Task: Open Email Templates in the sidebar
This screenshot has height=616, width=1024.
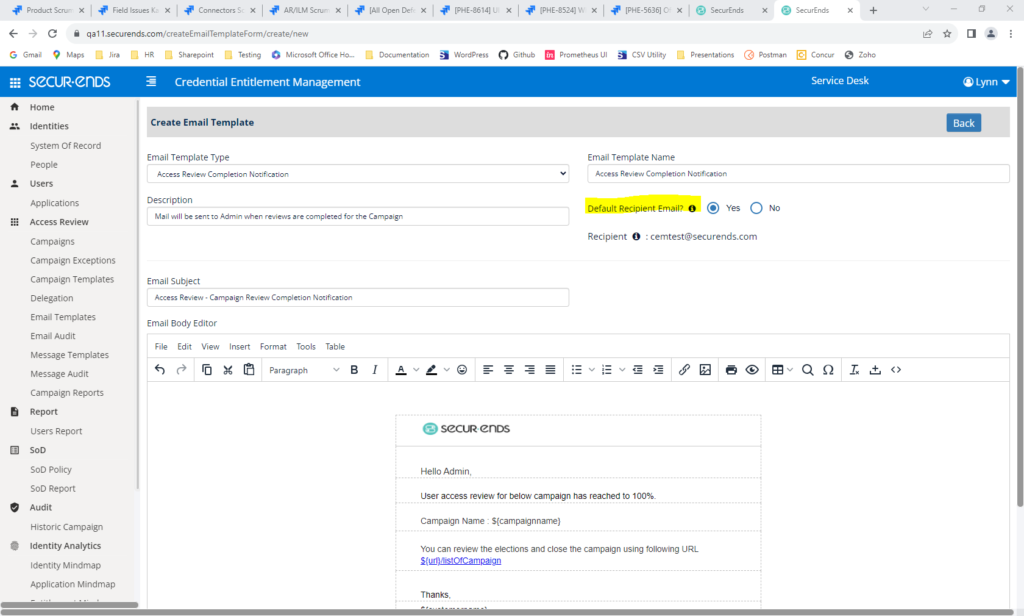Action: [x=63, y=317]
